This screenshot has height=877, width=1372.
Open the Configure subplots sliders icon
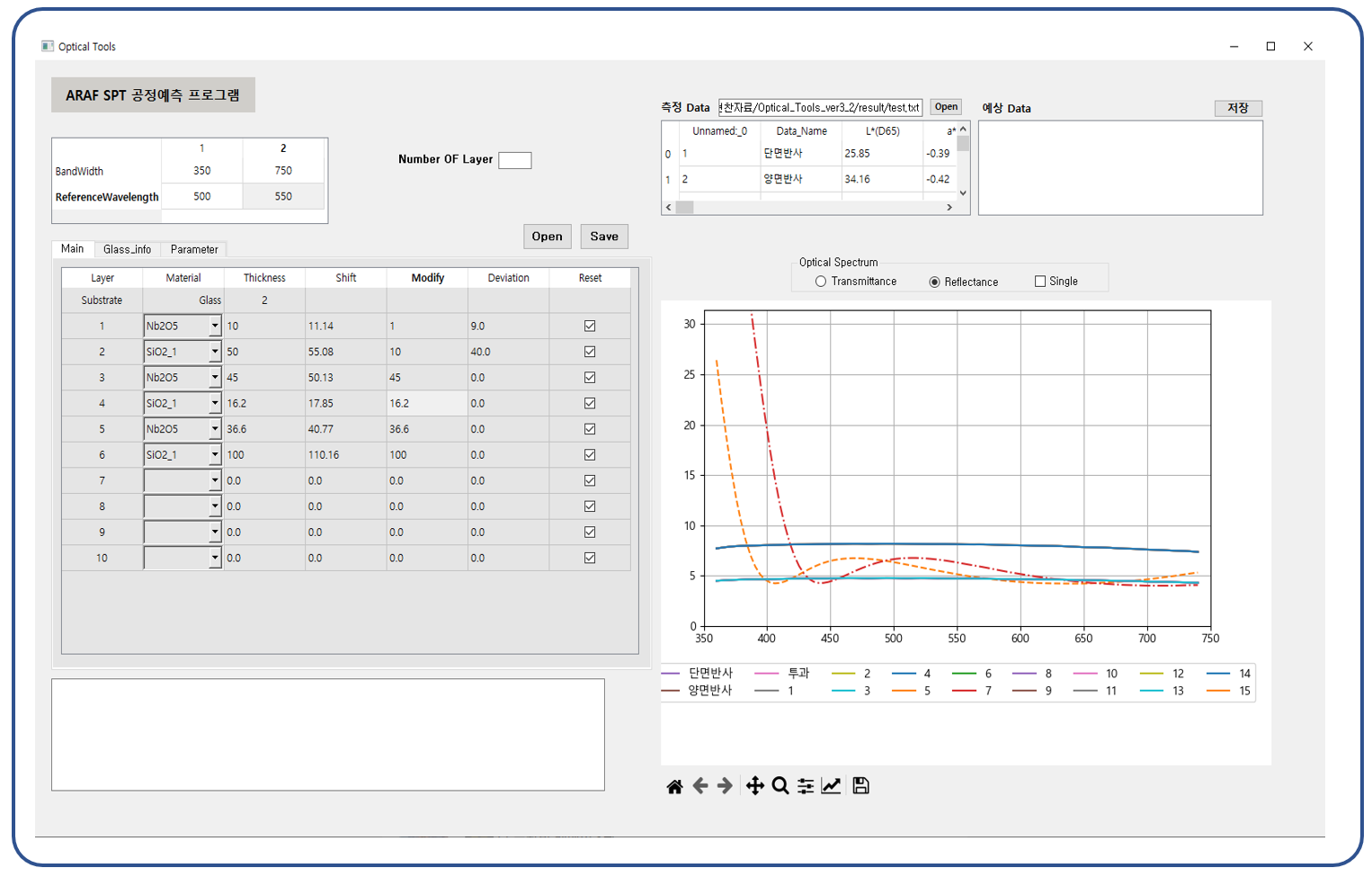coord(806,786)
